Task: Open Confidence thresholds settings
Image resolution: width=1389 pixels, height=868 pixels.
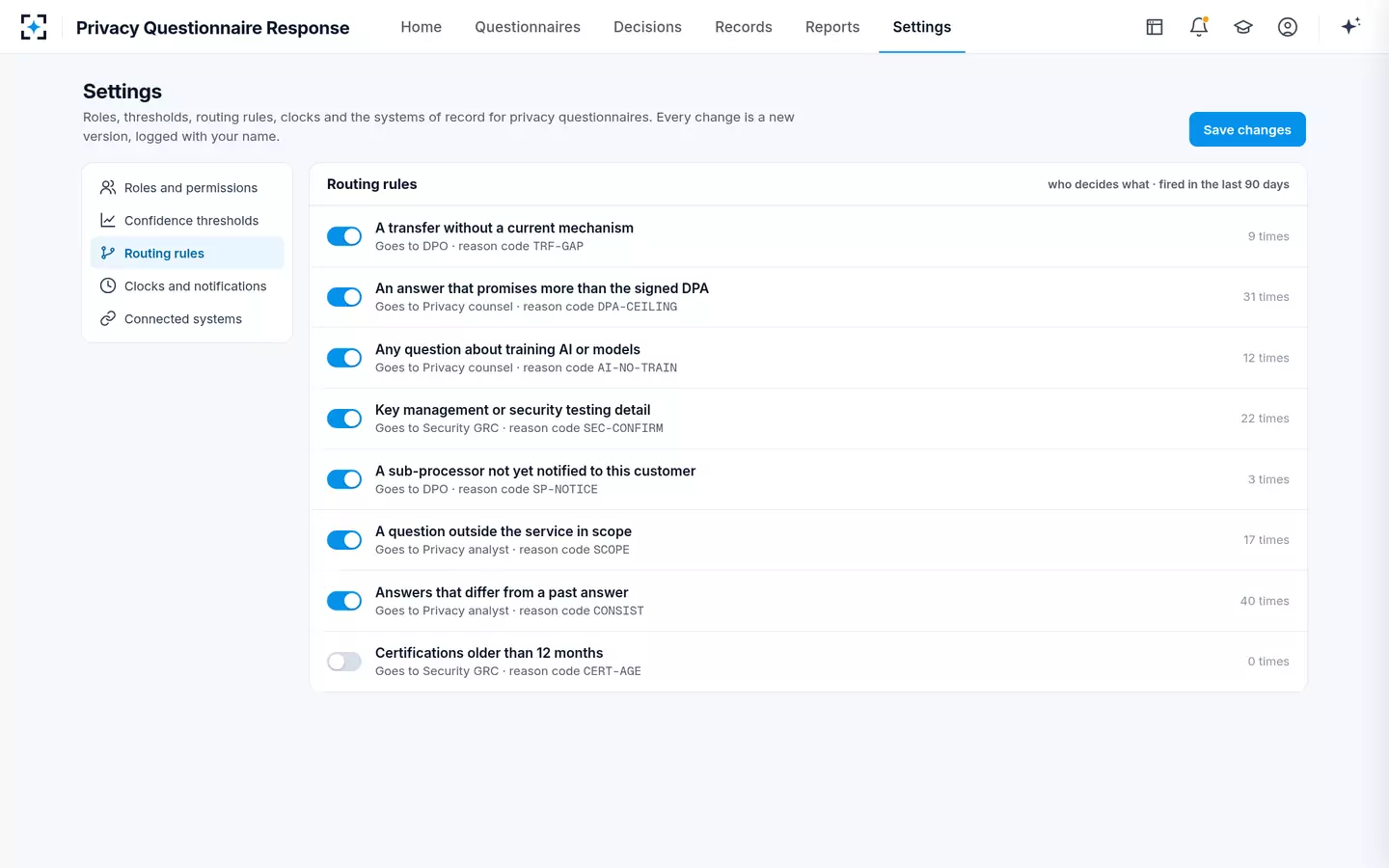Action: click(187, 220)
